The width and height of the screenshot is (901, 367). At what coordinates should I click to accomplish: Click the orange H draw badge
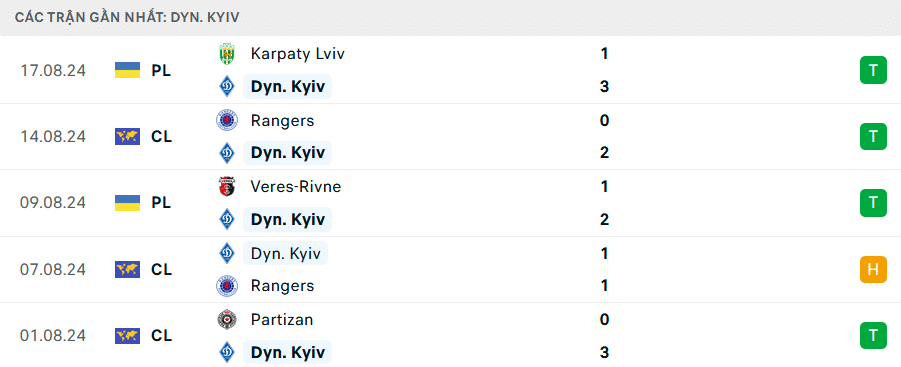pos(873,269)
